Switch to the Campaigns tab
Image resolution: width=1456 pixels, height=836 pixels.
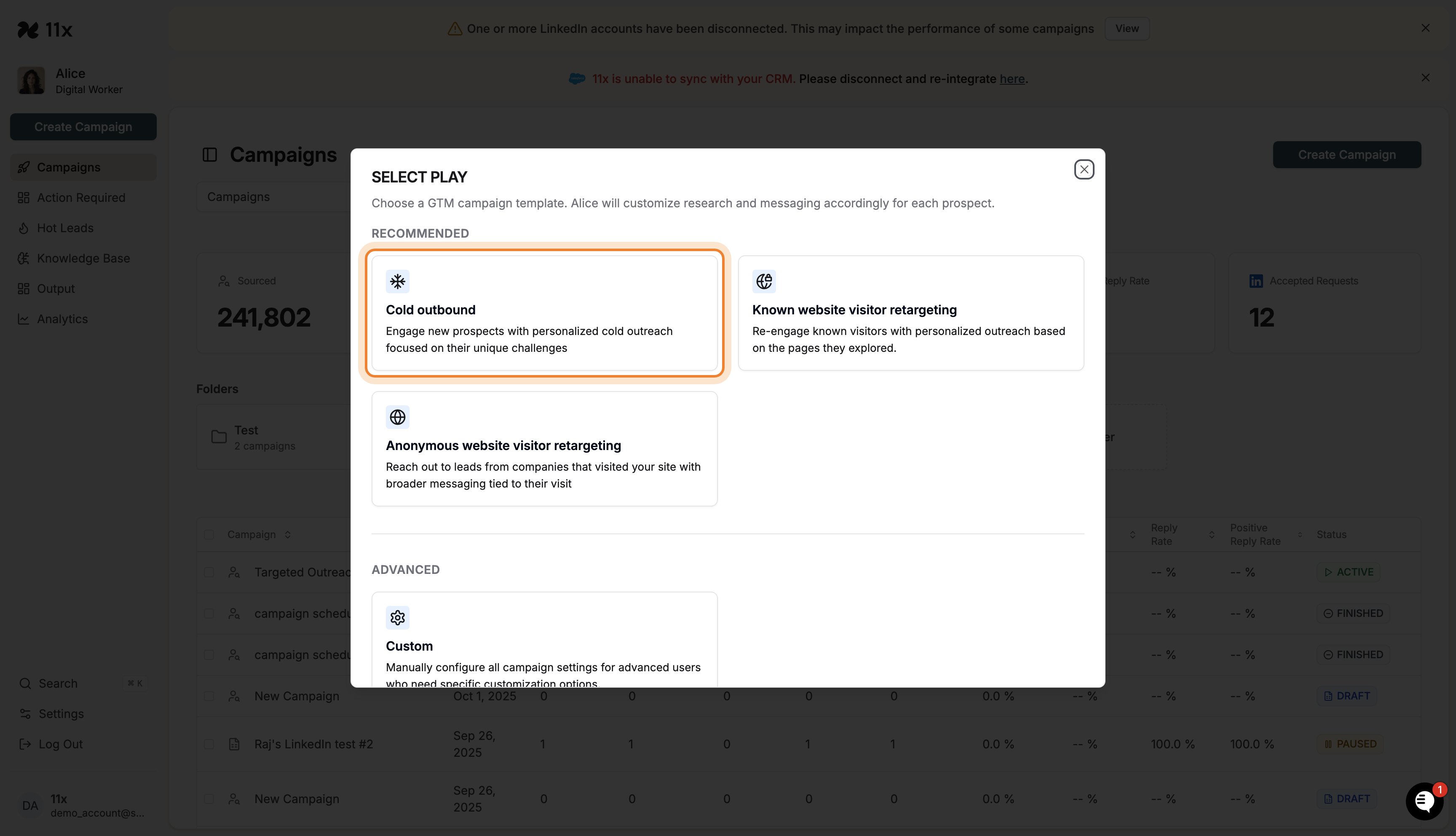(x=239, y=196)
